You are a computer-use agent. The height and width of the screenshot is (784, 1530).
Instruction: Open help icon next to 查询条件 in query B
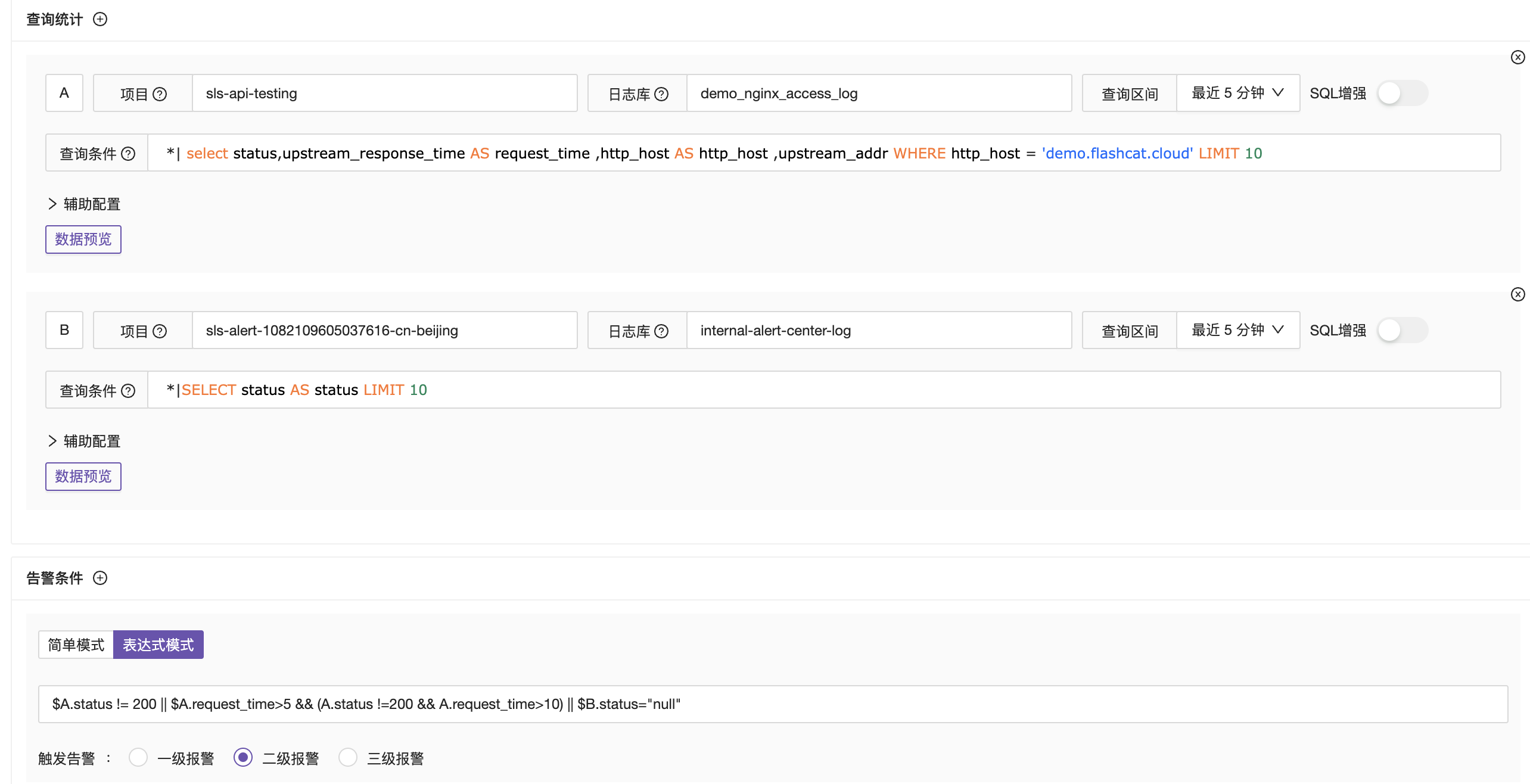point(128,391)
